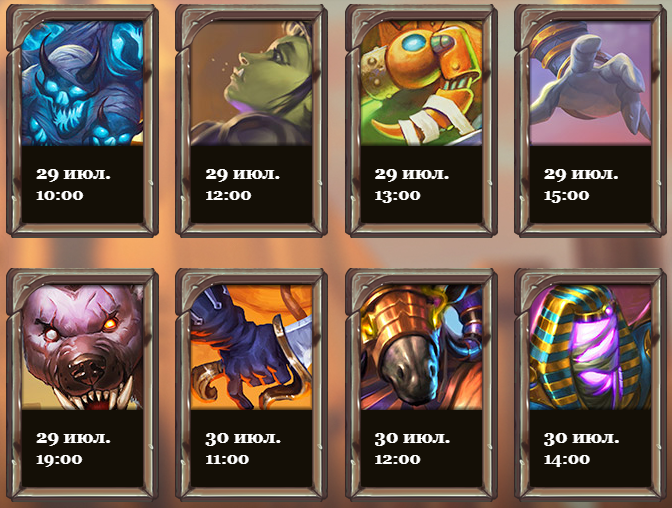Open the 30 июл. 14:00 schedule entry
This screenshot has width=672, height=508.
582,448
